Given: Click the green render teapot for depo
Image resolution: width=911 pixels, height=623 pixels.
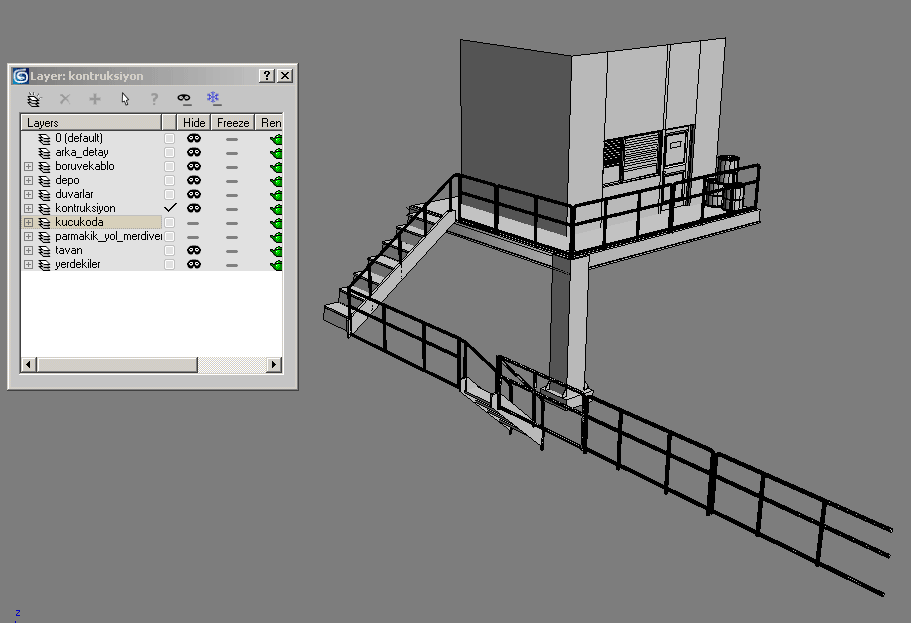Looking at the screenshot, I should [276, 180].
